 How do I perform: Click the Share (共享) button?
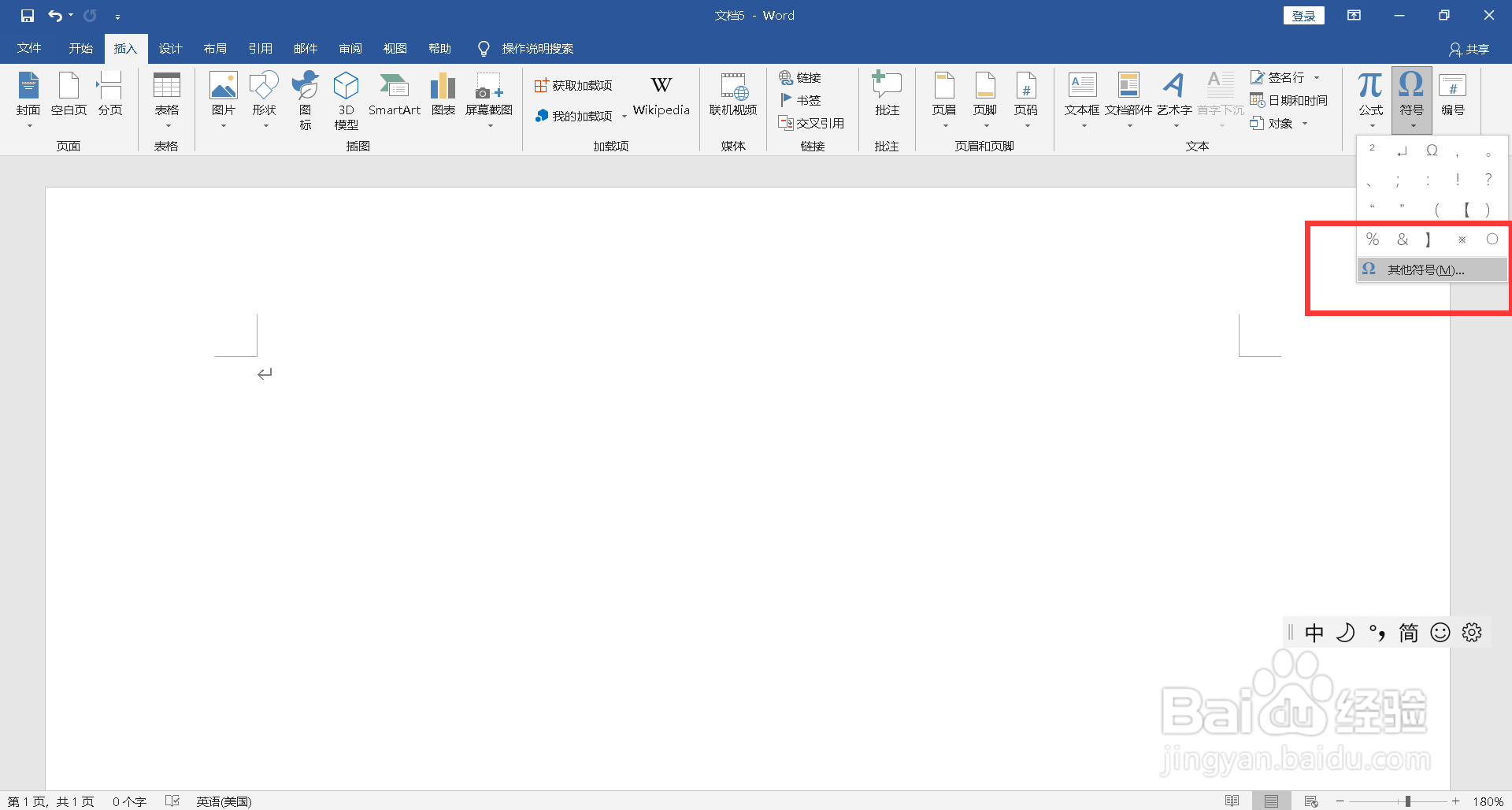click(1469, 49)
